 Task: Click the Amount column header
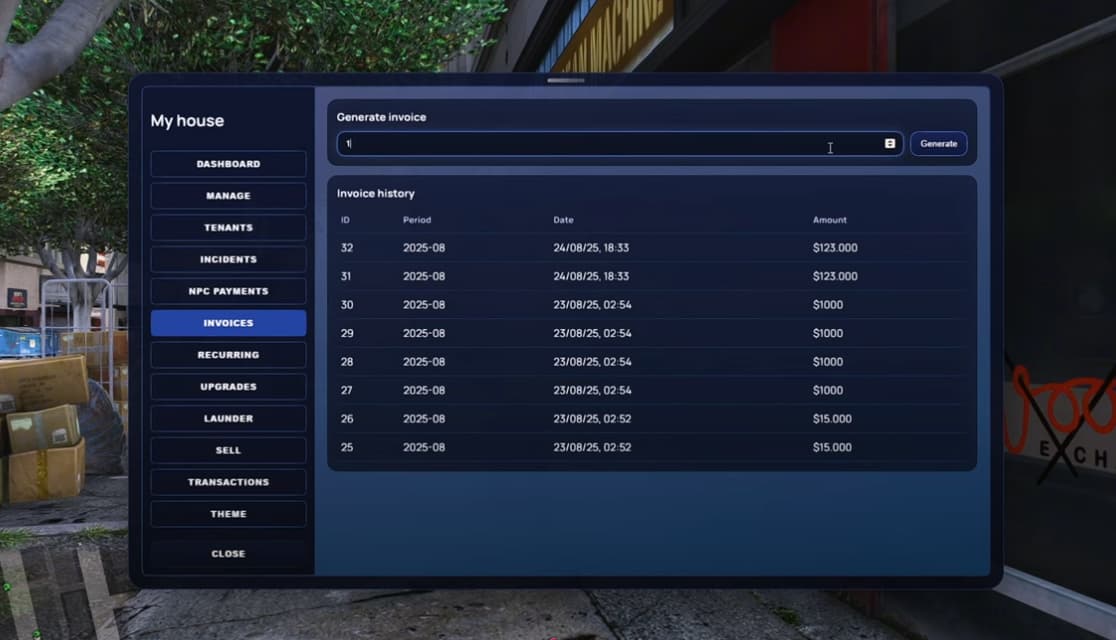click(828, 219)
